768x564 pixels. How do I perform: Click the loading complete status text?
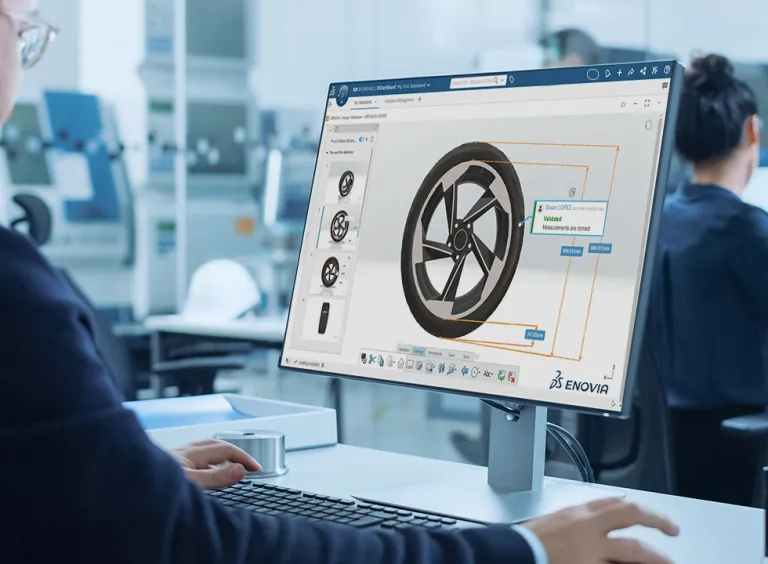[x=309, y=364]
